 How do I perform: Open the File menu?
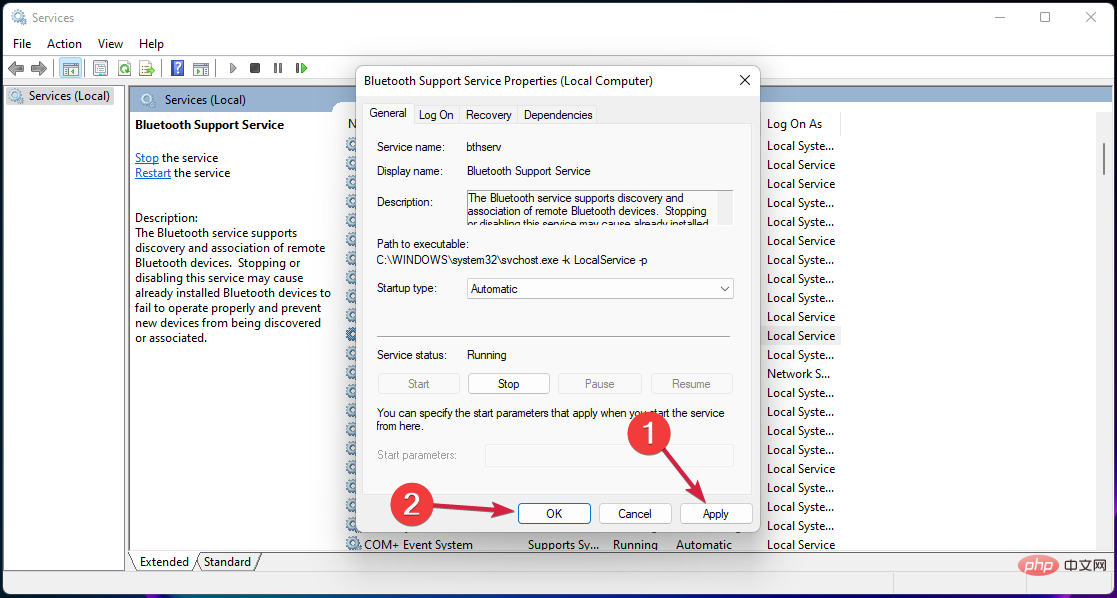click(22, 43)
